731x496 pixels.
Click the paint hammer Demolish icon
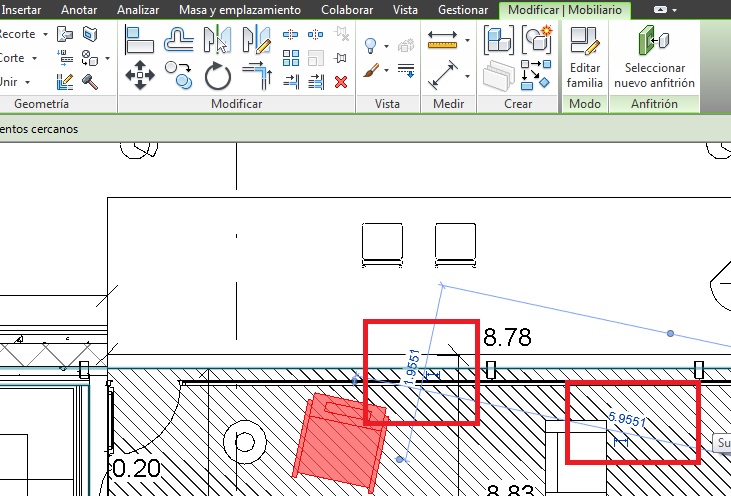[x=89, y=81]
